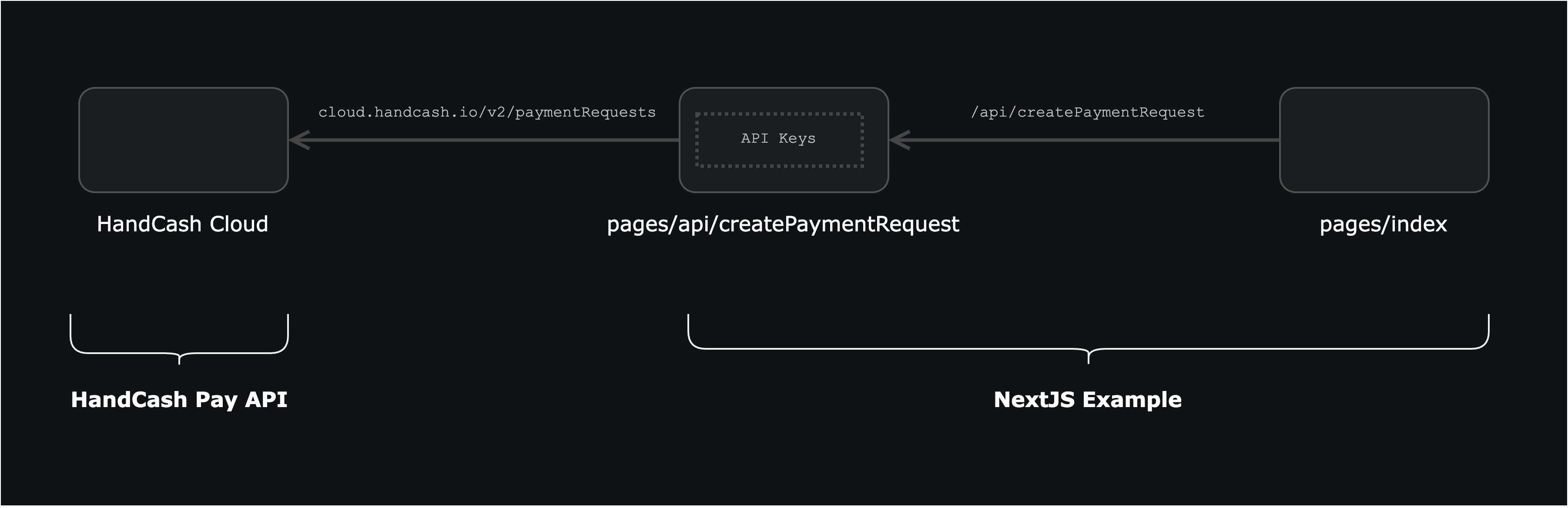
Task: Click the pages/index label
Action: pyautogui.click(x=1383, y=224)
